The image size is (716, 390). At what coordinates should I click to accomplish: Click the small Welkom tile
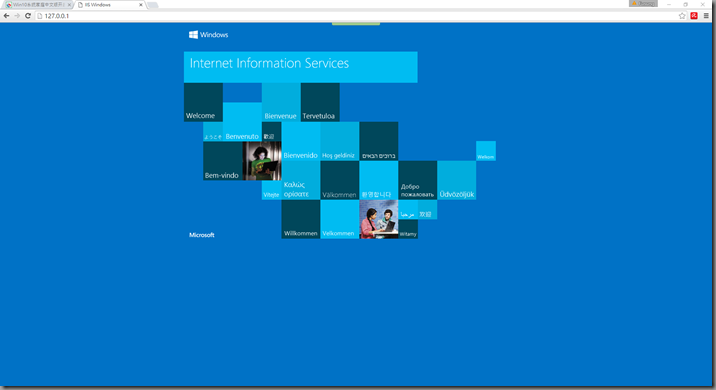(486, 151)
